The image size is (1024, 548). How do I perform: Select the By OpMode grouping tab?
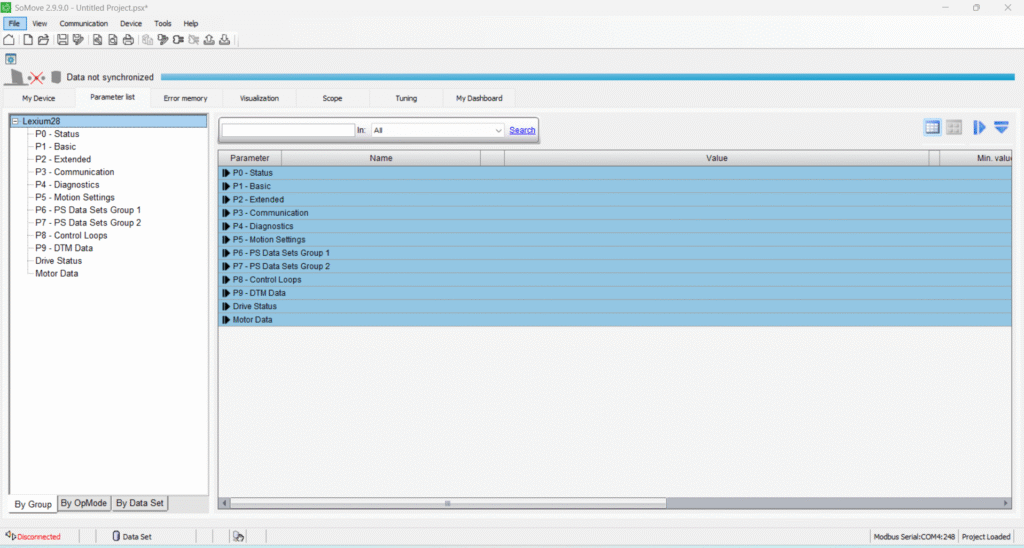pos(83,503)
